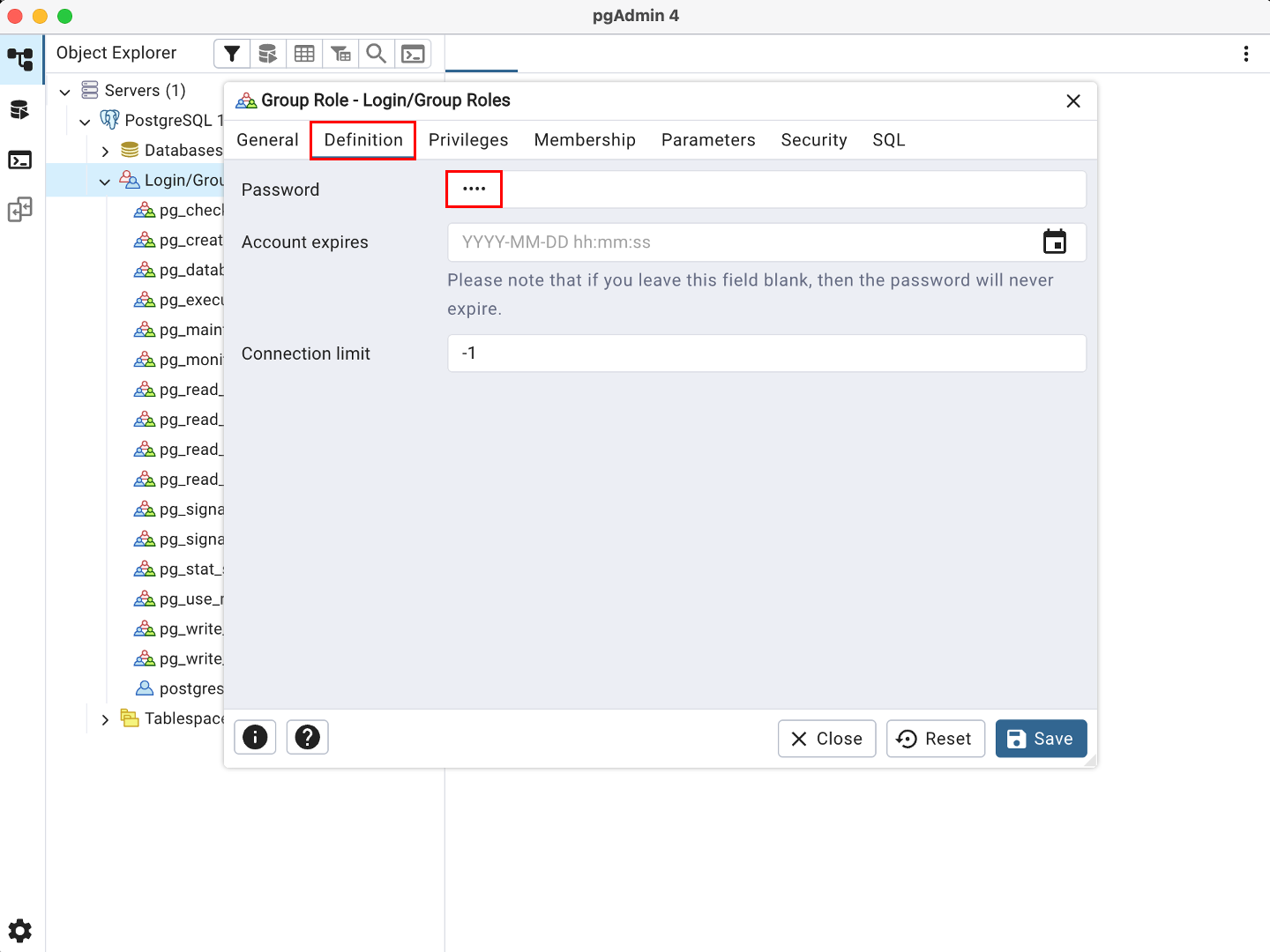Click the info button in dialog footer
Screen dimensions: 1270x952
click(x=255, y=737)
